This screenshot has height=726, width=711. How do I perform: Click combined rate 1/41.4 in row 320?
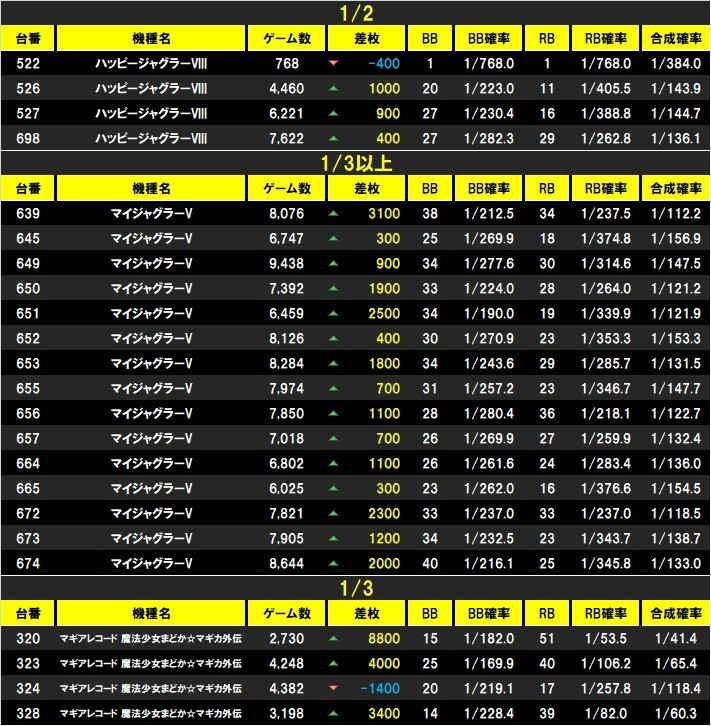click(676, 638)
